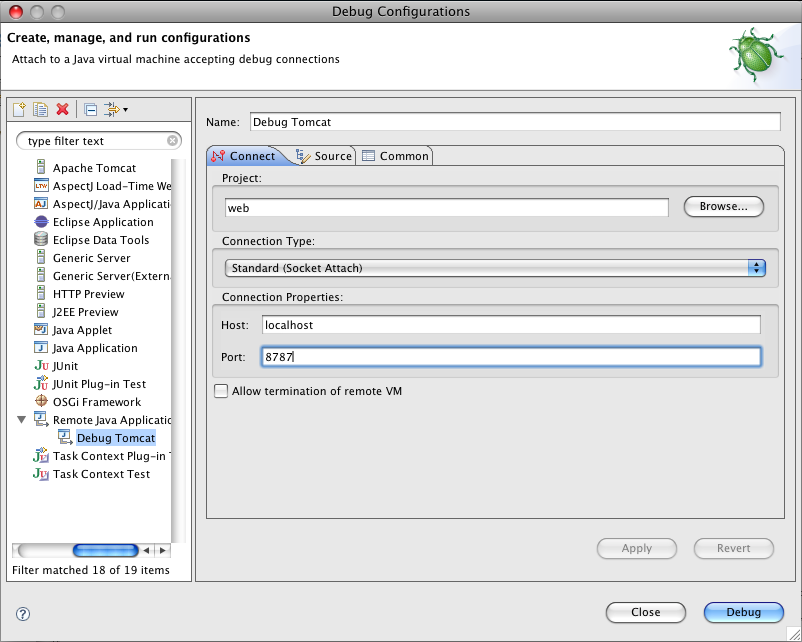Collapse the Remote Java Application node
The width and height of the screenshot is (802, 642).
[21, 419]
